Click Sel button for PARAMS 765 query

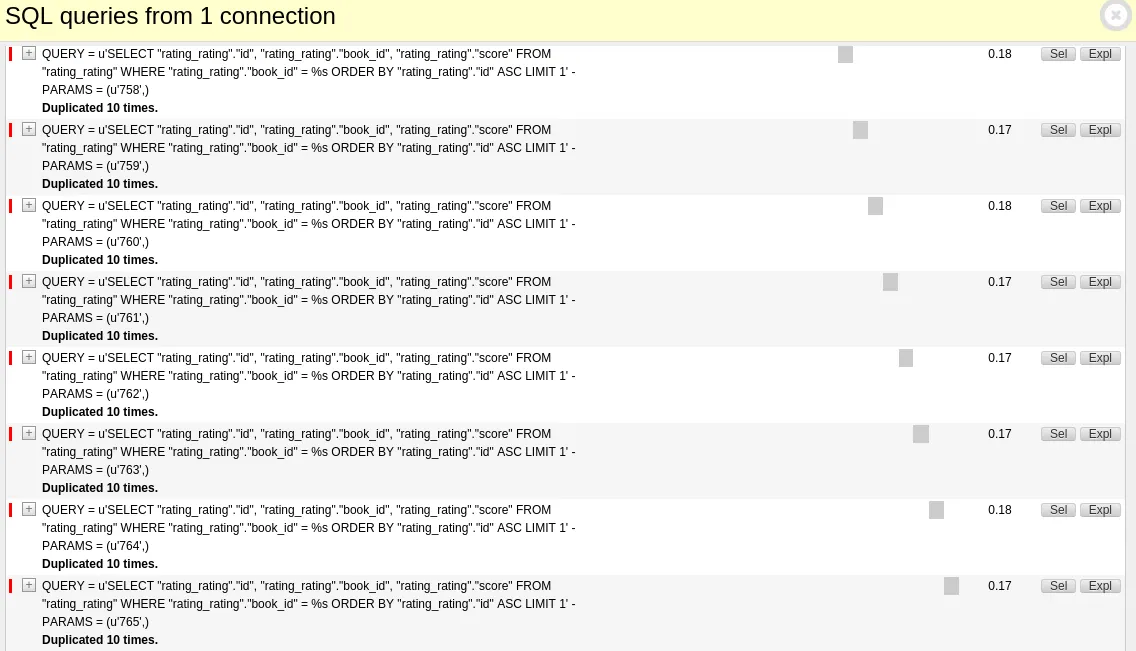point(1058,586)
